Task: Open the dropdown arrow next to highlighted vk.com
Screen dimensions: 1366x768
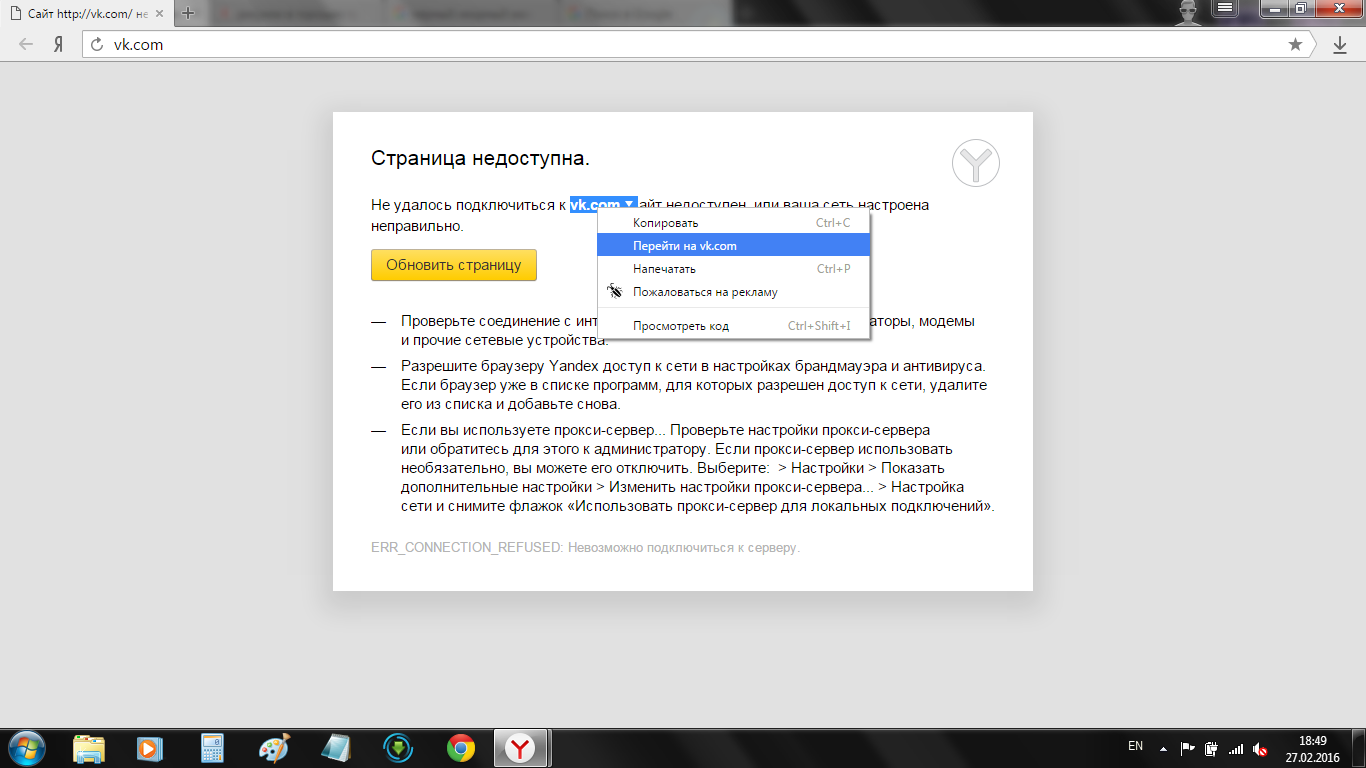Action: 629,204
